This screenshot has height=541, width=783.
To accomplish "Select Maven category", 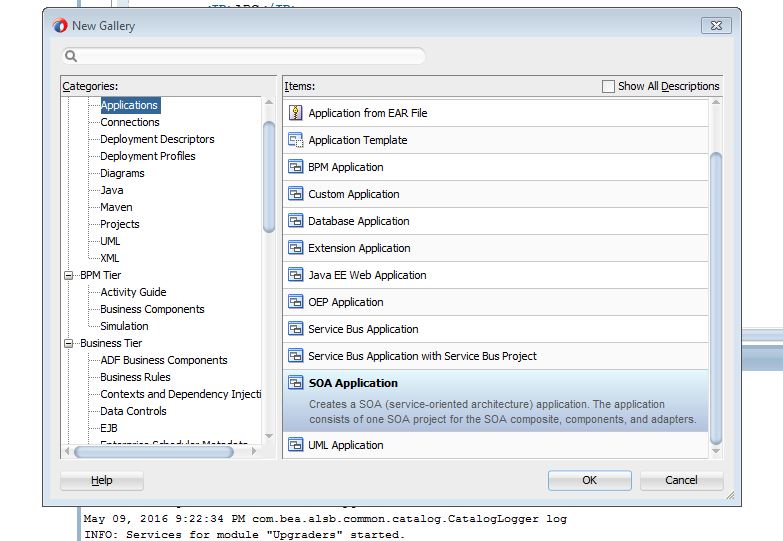I will (116, 207).
